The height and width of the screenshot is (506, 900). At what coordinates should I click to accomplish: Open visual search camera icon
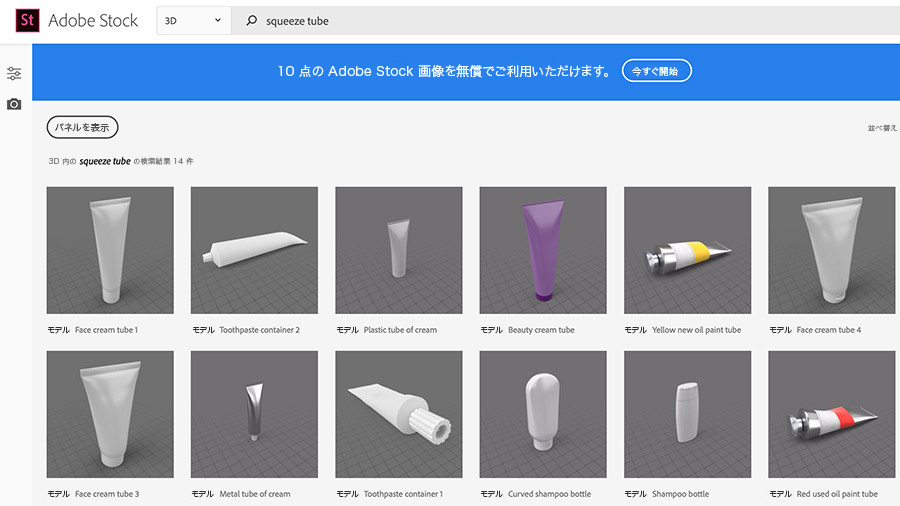(14, 104)
